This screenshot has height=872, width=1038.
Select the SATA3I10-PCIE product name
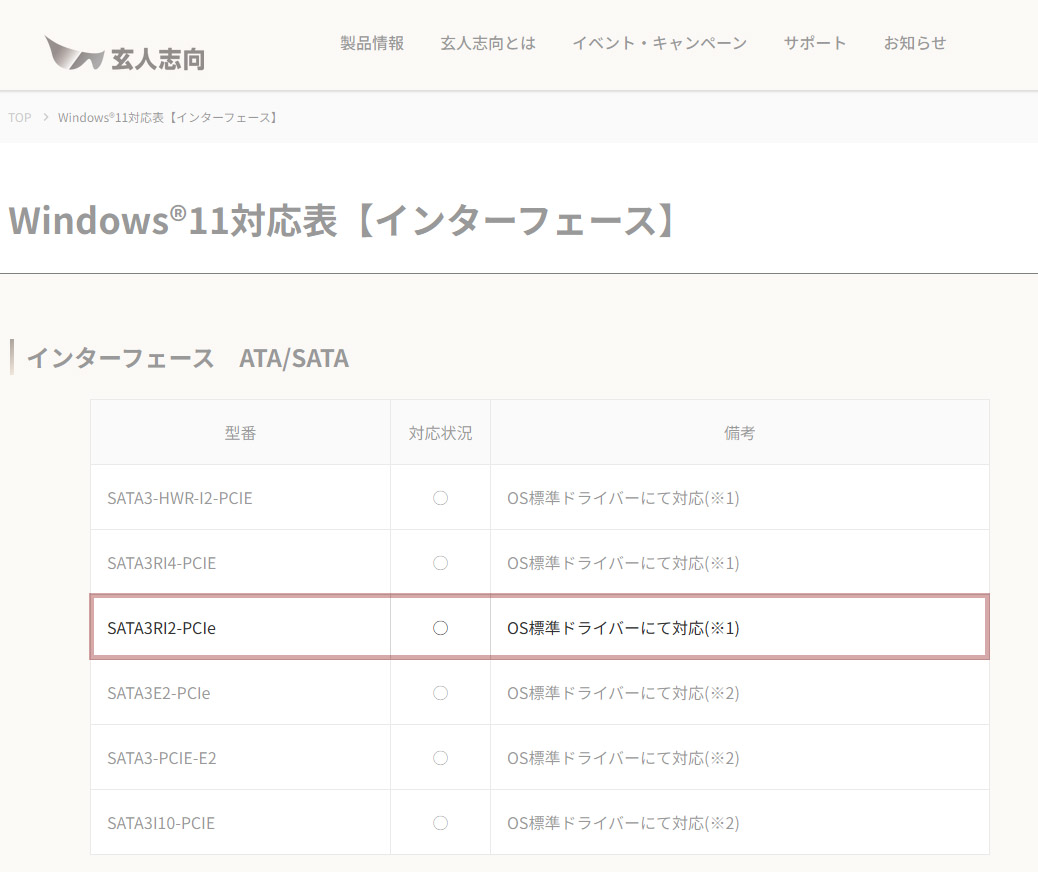click(162, 823)
